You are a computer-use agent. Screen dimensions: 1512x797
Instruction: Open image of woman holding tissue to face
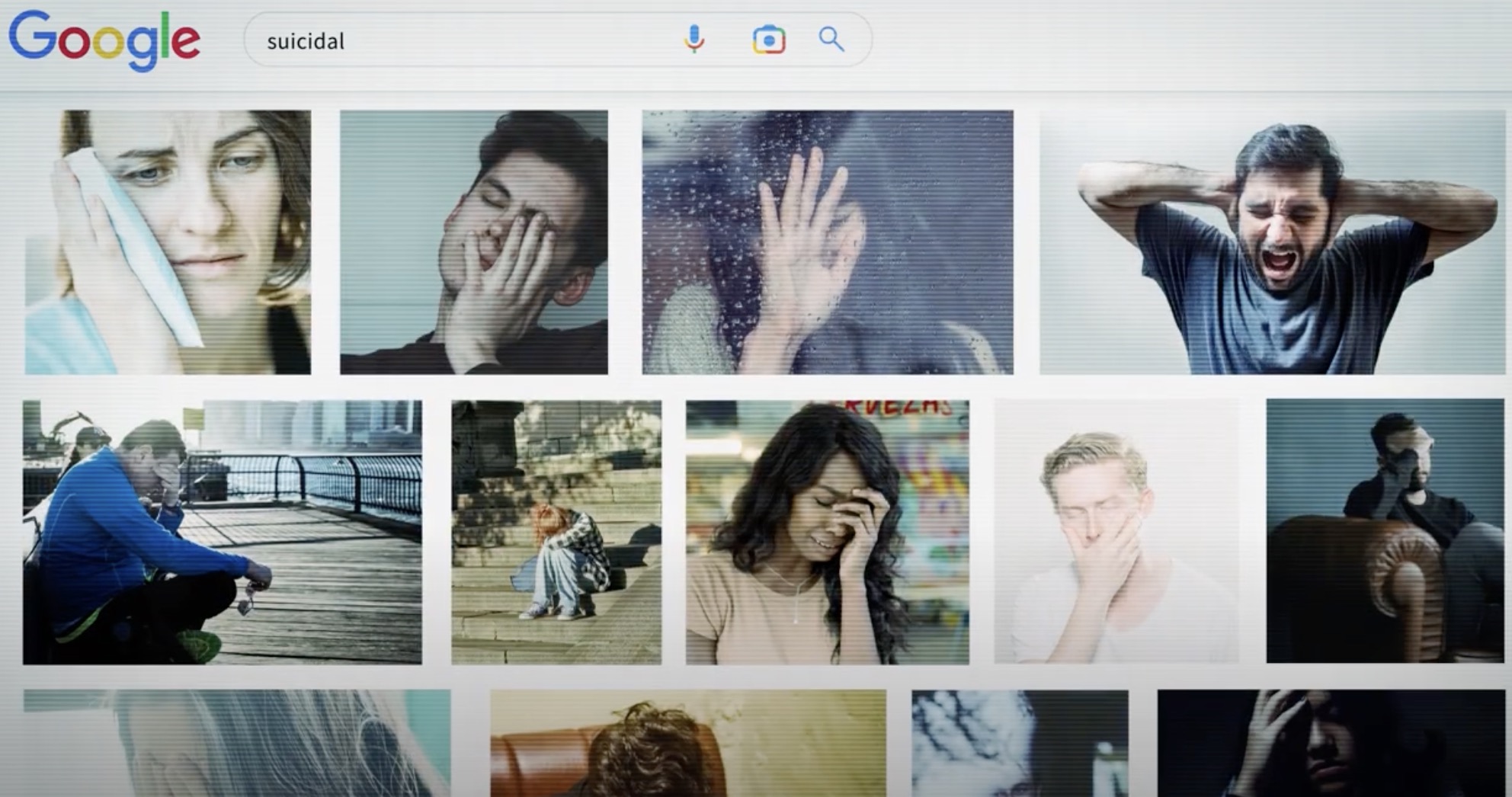[x=168, y=242]
